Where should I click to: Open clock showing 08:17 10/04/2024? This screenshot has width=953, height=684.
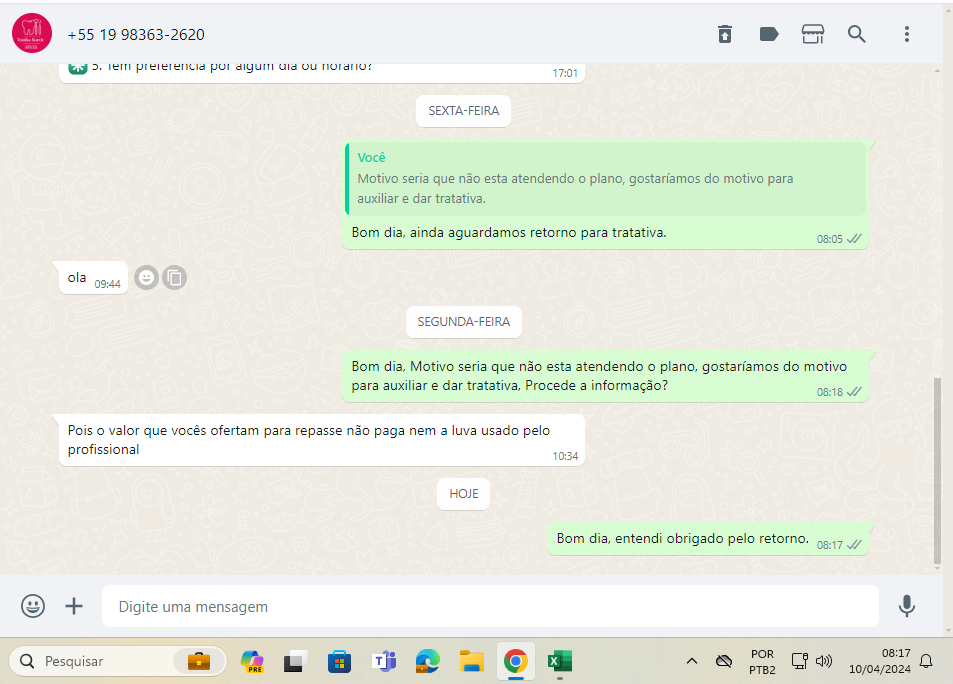tap(879, 661)
